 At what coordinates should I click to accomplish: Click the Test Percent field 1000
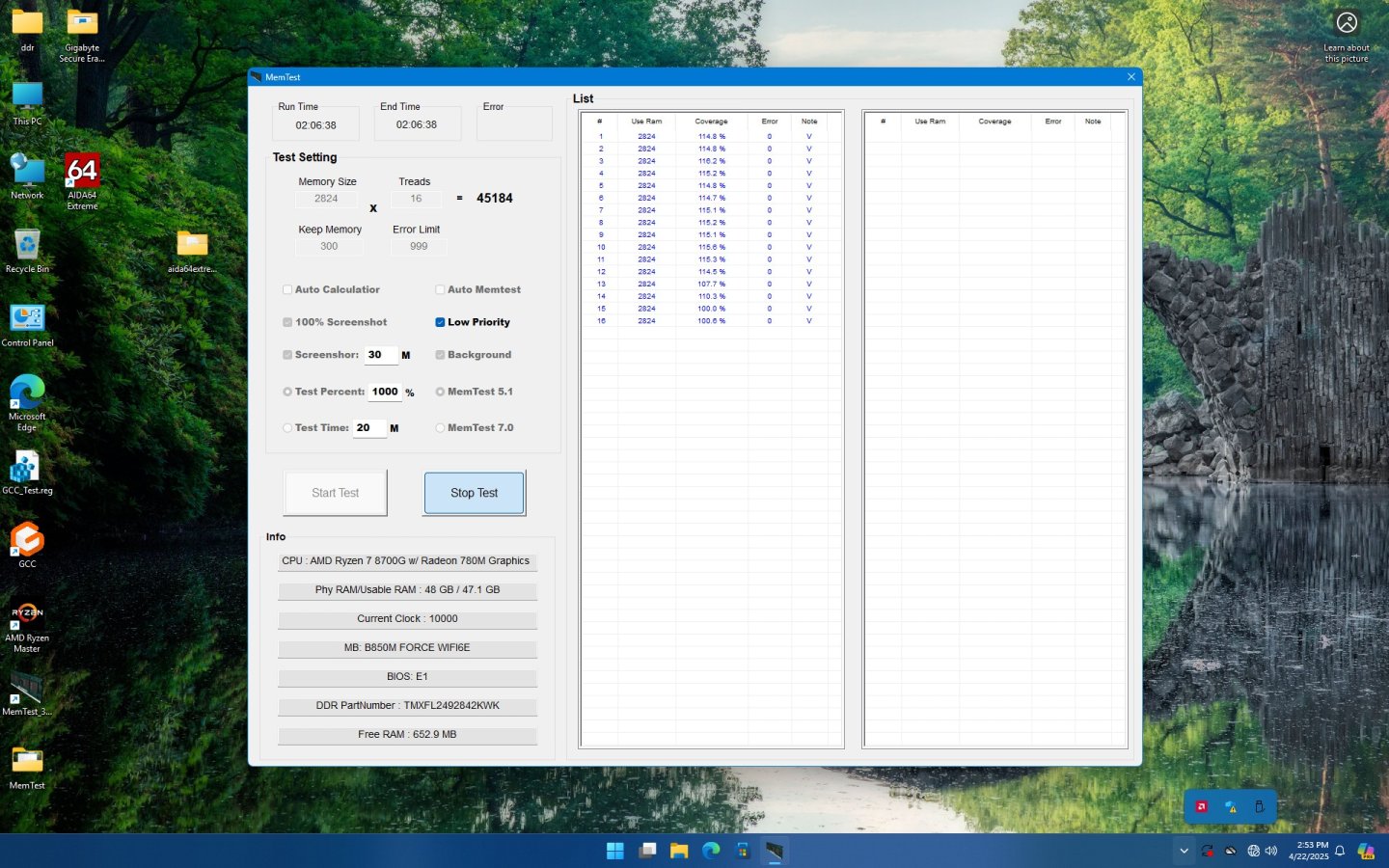385,392
